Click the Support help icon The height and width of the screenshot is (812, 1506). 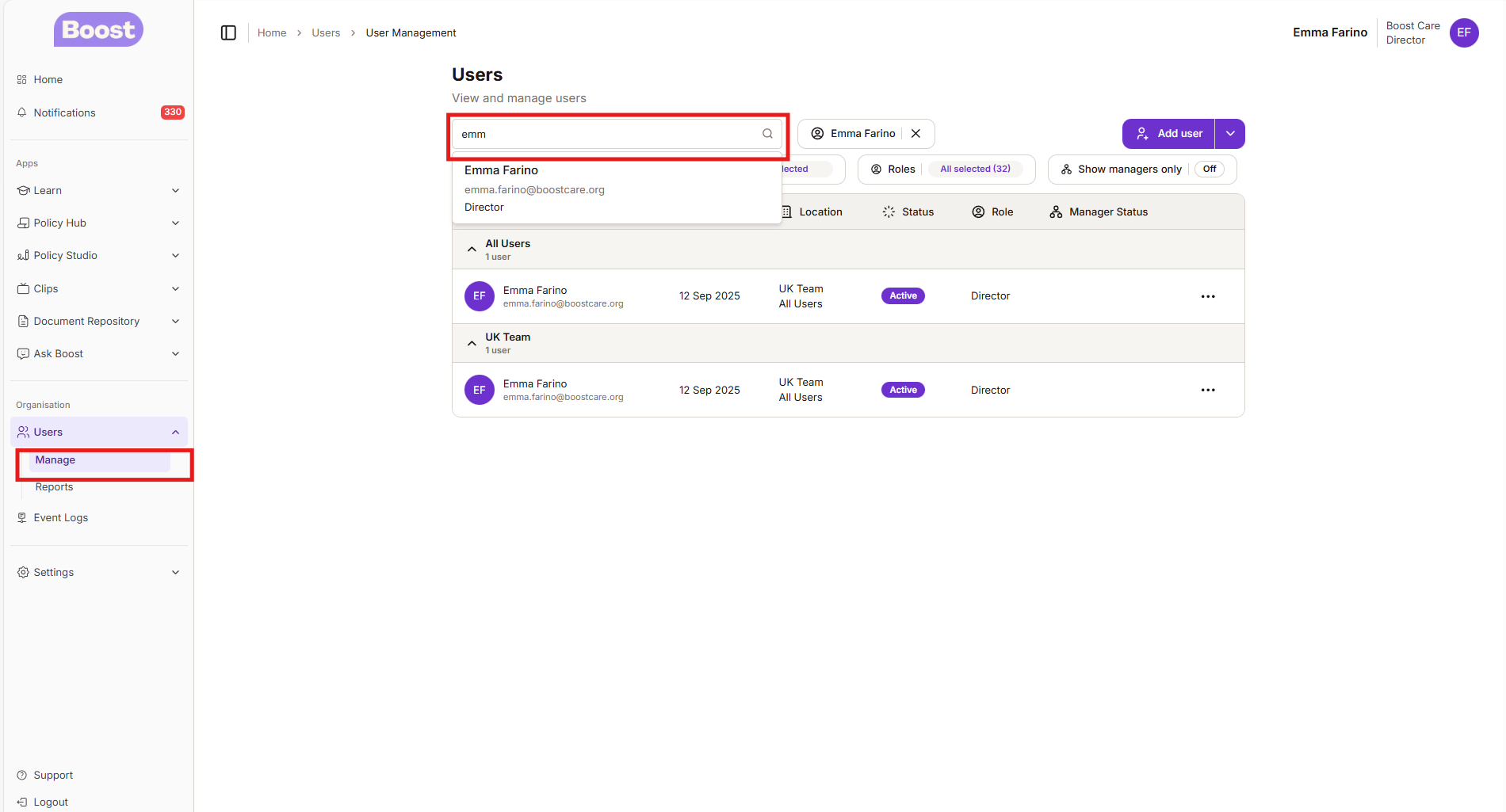(x=22, y=775)
